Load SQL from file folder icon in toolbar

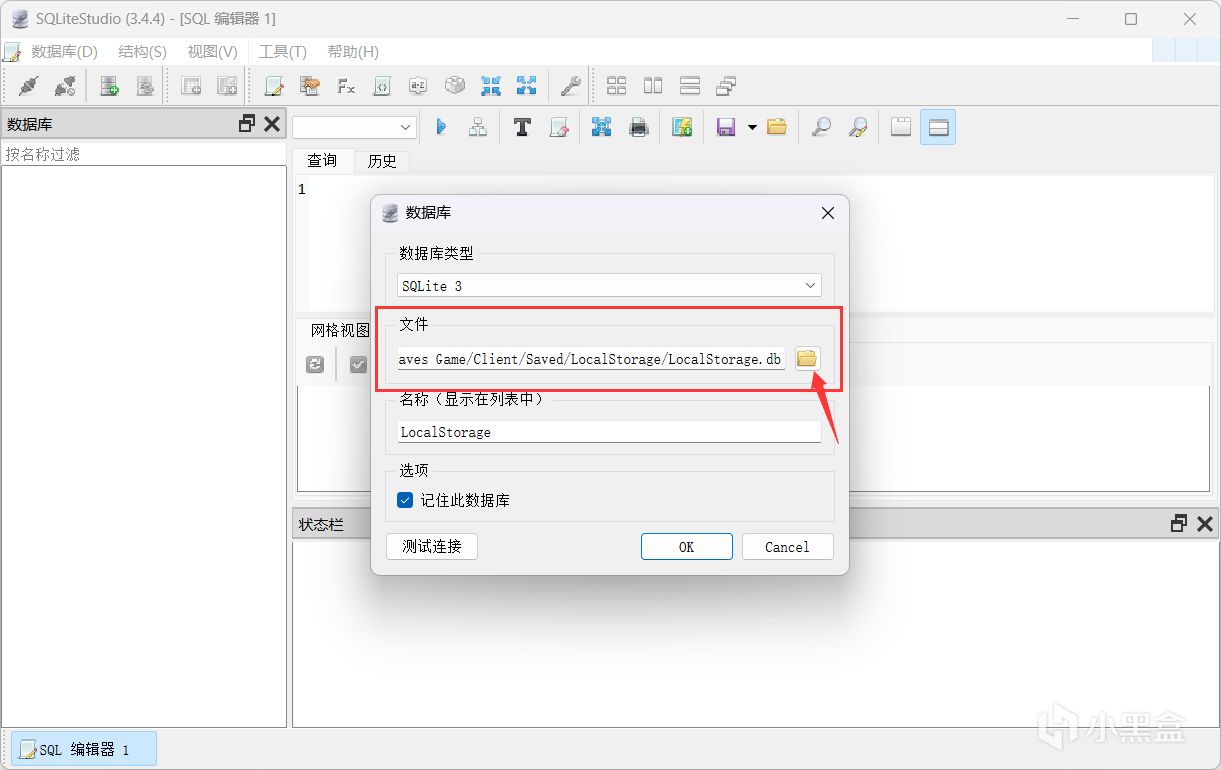pyautogui.click(x=777, y=127)
